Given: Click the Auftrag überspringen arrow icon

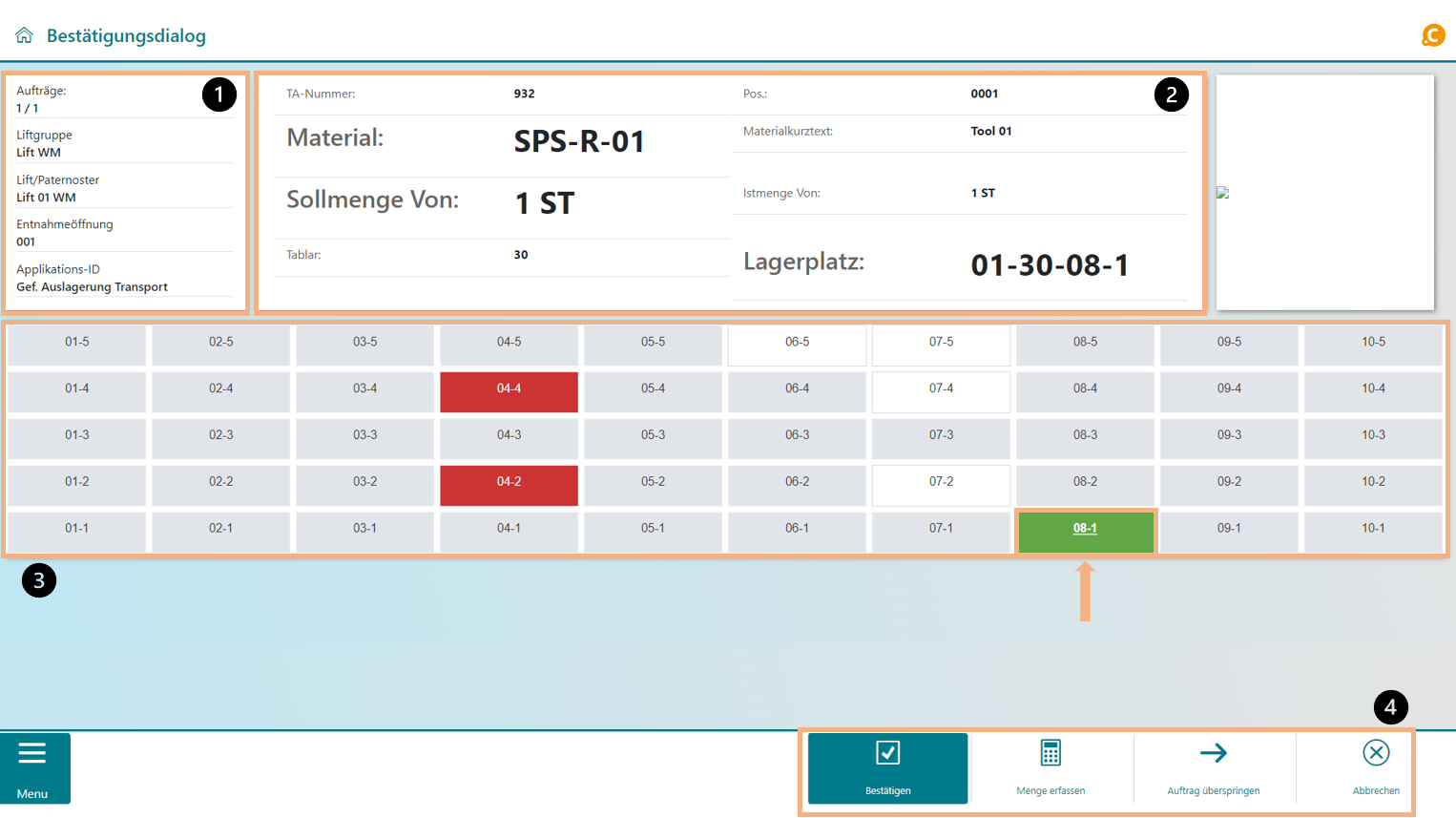Looking at the screenshot, I should click(1213, 753).
